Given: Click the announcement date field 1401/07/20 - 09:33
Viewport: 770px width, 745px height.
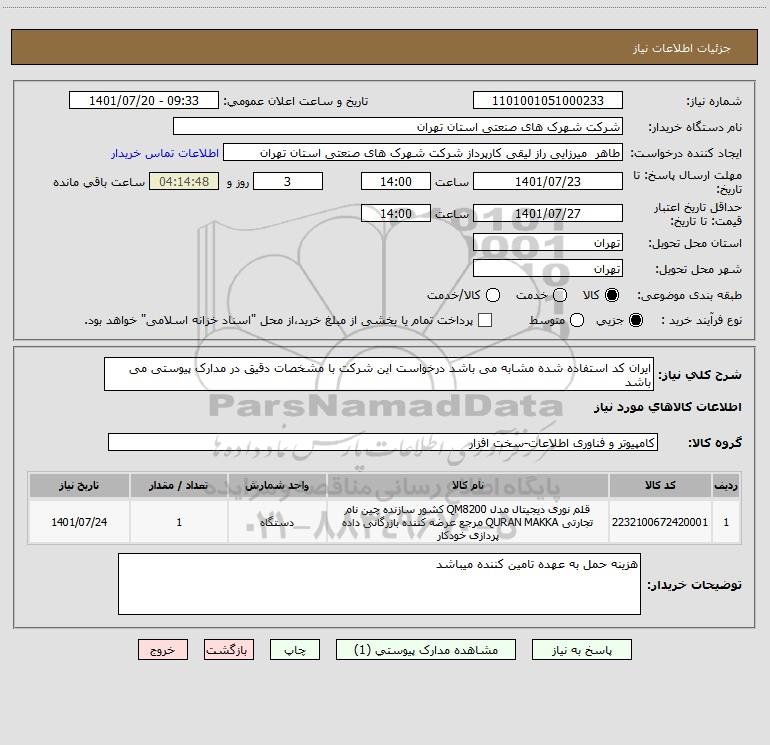Looking at the screenshot, I should click(144, 100).
